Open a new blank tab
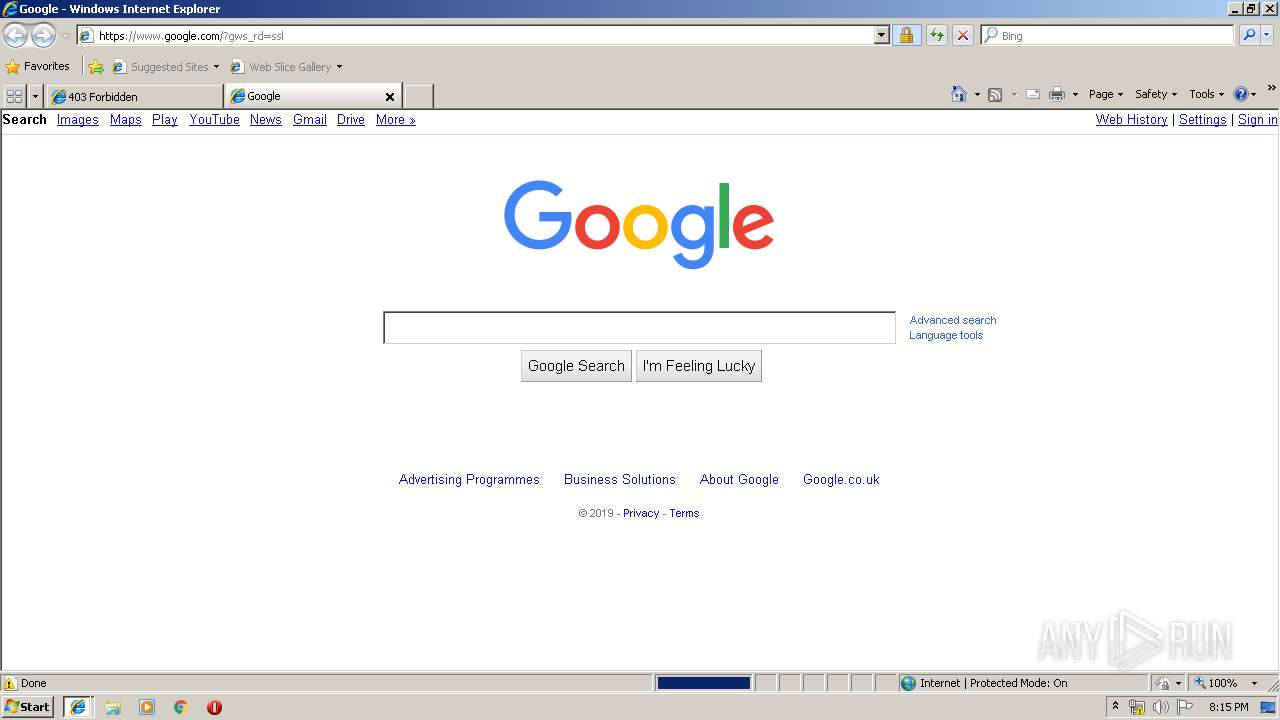 (x=418, y=96)
